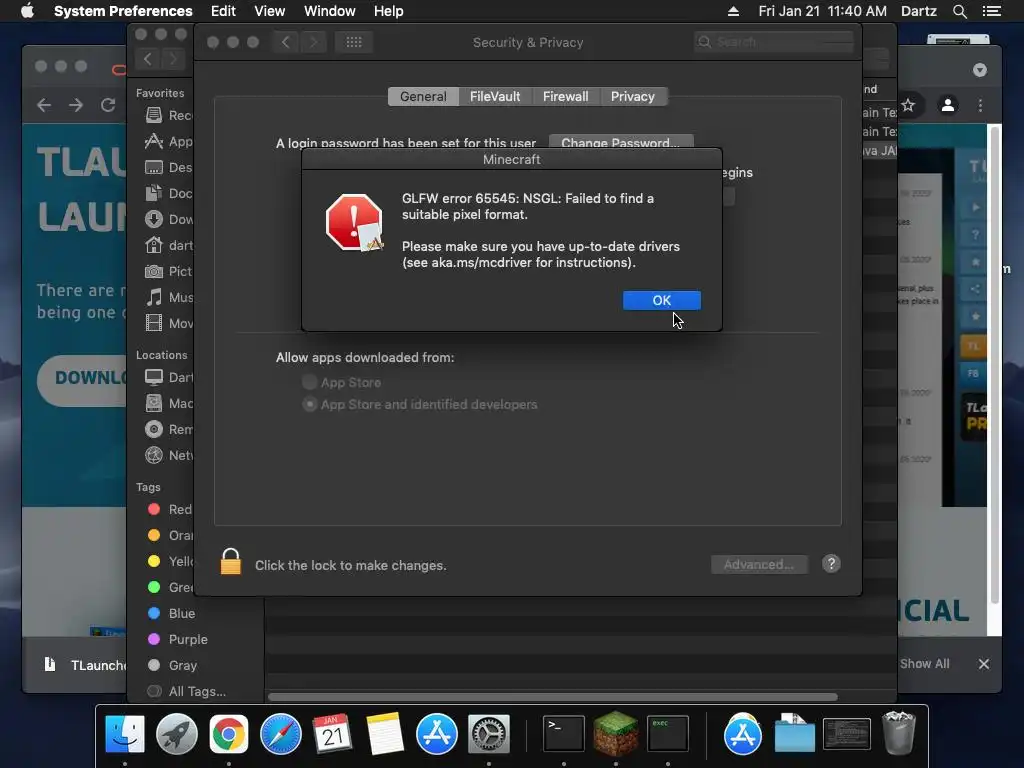Switch to the Firewall tab
The image size is (1024, 768).
(x=566, y=97)
